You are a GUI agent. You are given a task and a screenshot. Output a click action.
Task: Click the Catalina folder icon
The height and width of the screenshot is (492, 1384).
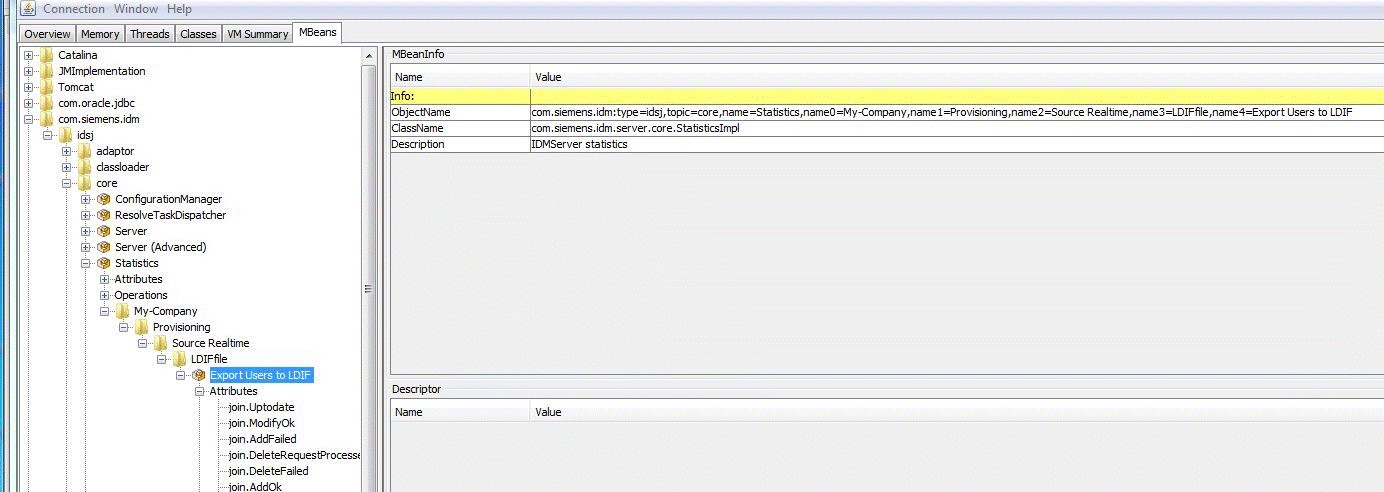pos(46,55)
